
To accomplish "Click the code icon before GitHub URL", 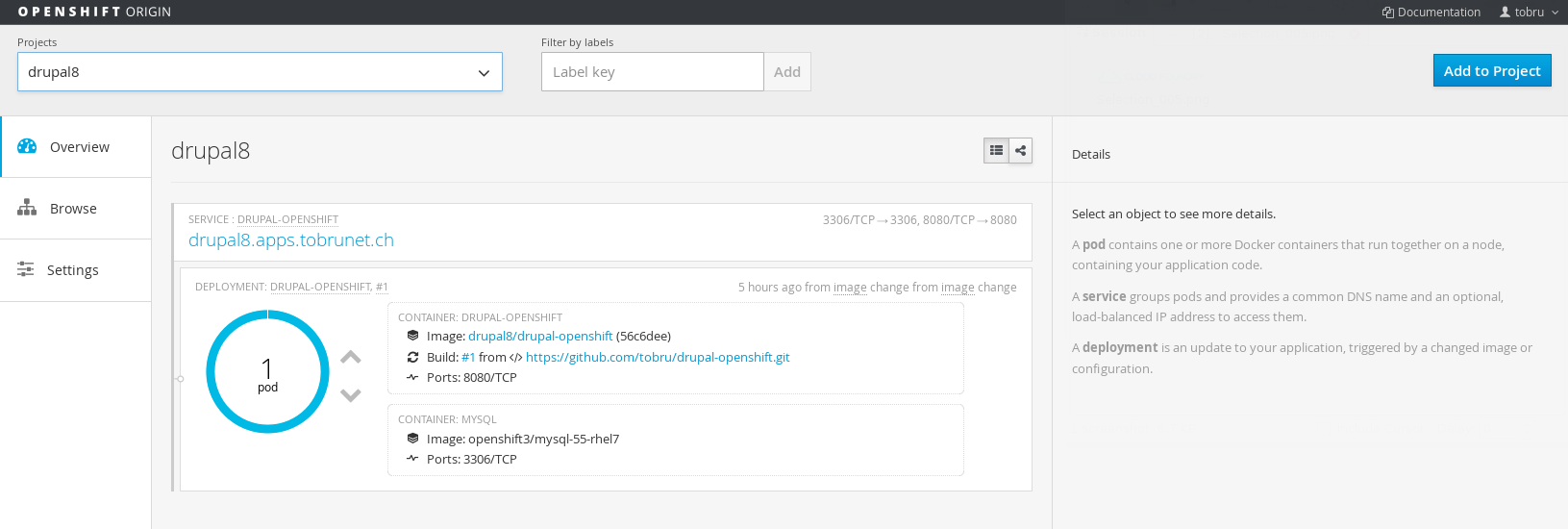I will (516, 357).
